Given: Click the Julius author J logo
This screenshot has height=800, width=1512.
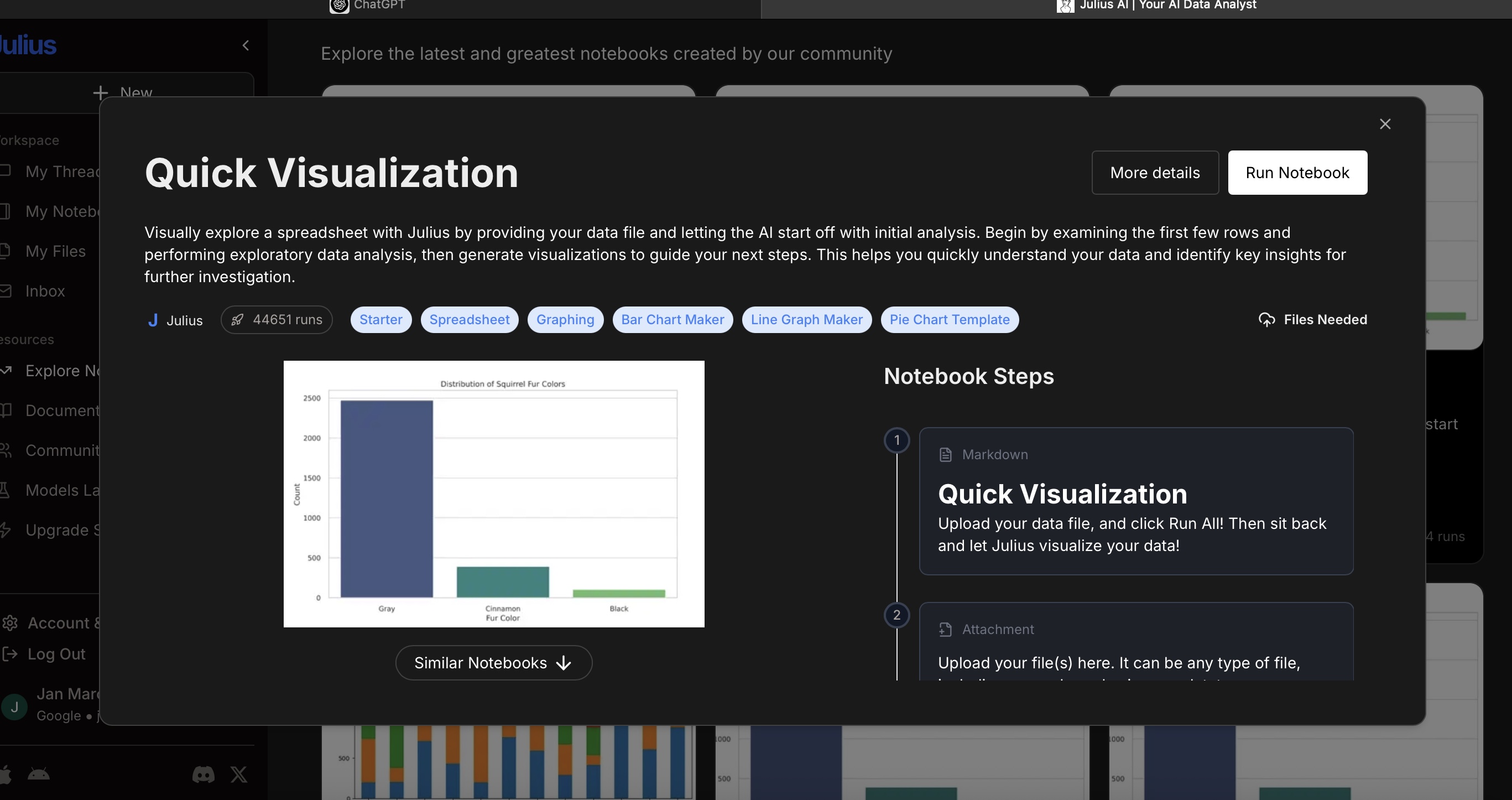Looking at the screenshot, I should coord(153,320).
